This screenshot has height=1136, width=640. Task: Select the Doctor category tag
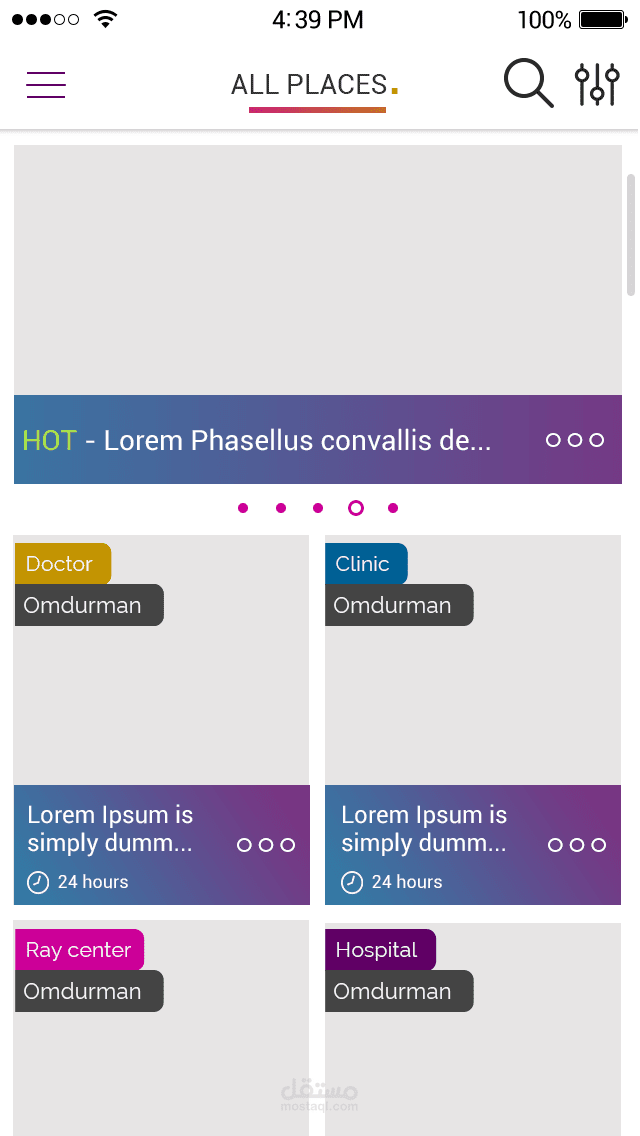(62, 564)
